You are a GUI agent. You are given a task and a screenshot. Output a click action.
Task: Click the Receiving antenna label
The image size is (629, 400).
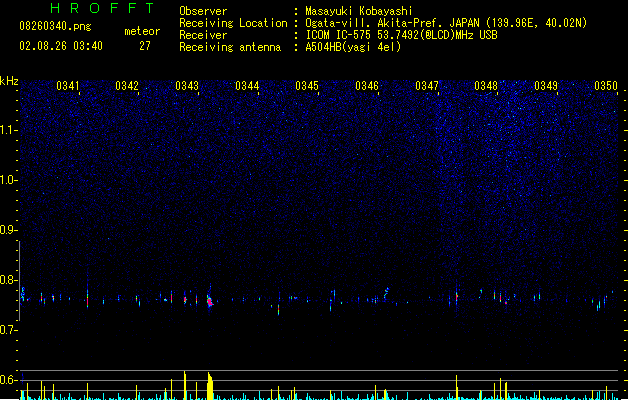tap(230, 47)
